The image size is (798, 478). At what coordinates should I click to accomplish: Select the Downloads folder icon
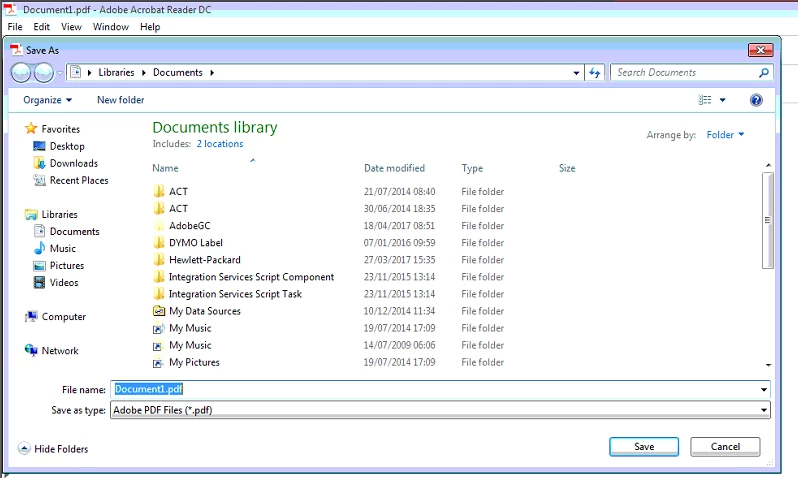pos(39,163)
